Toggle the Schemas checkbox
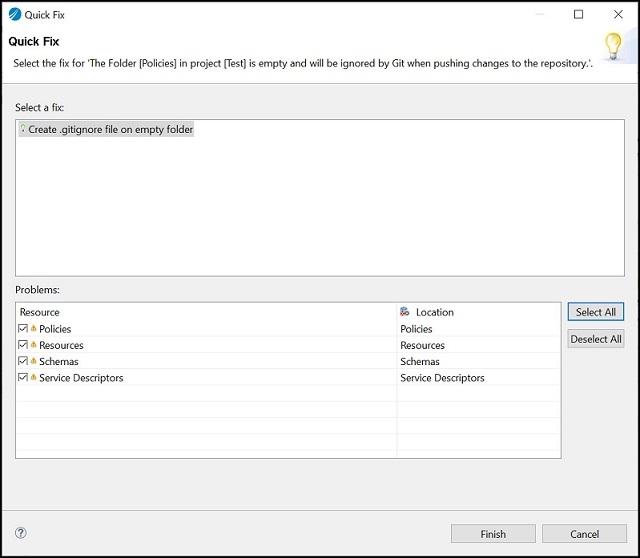This screenshot has width=640, height=558. [23, 362]
